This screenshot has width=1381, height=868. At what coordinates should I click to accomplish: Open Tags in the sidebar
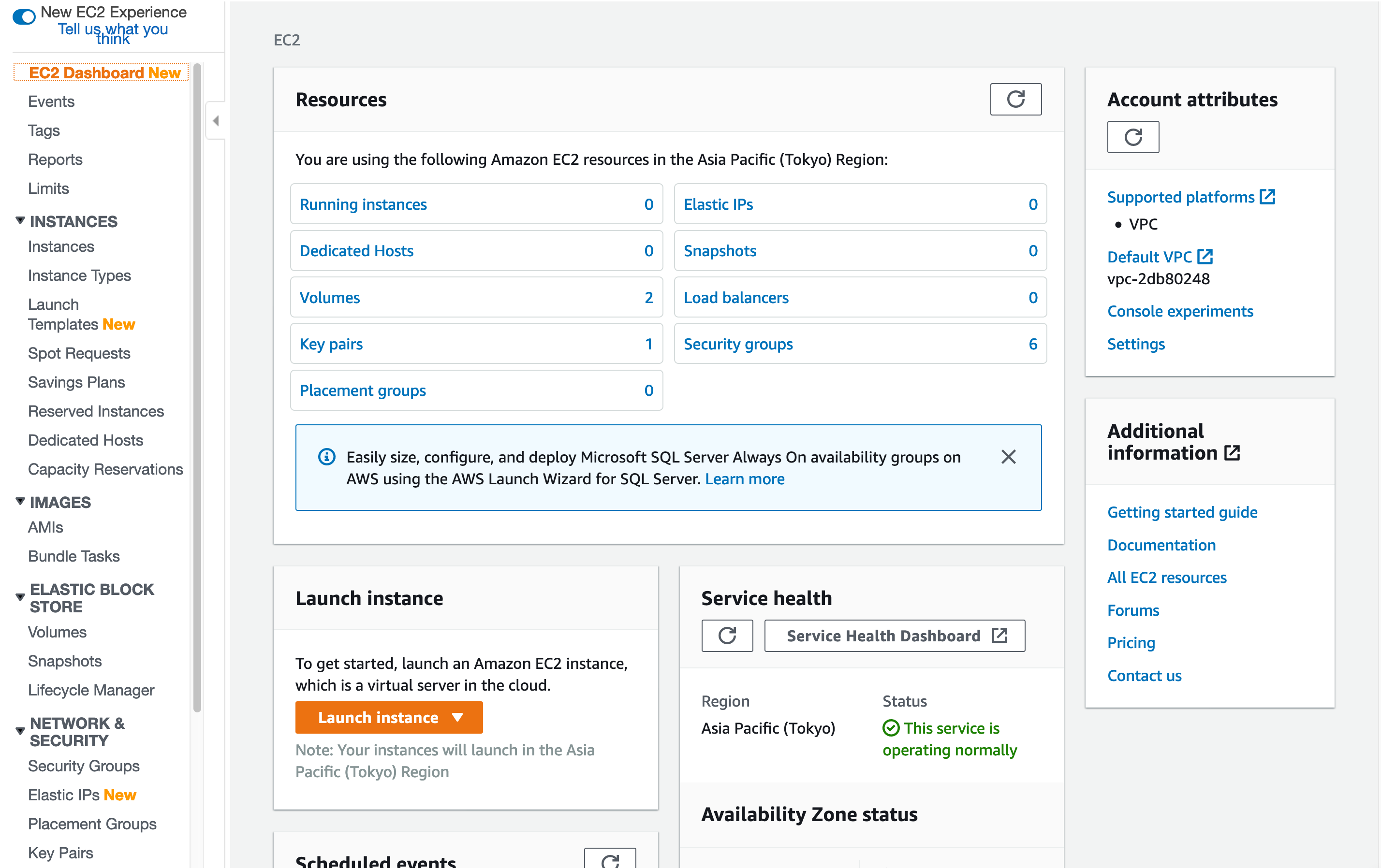[44, 130]
